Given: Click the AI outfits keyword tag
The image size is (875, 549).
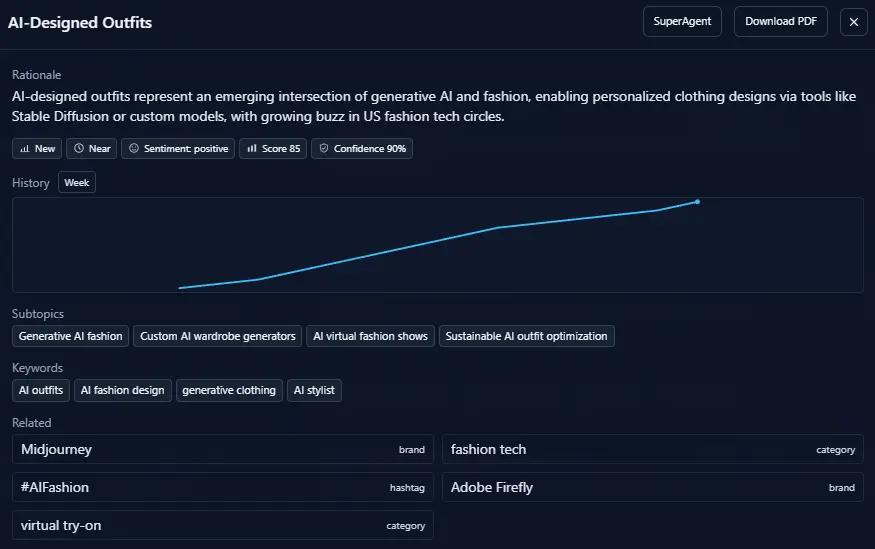Looking at the screenshot, I should tap(41, 390).
